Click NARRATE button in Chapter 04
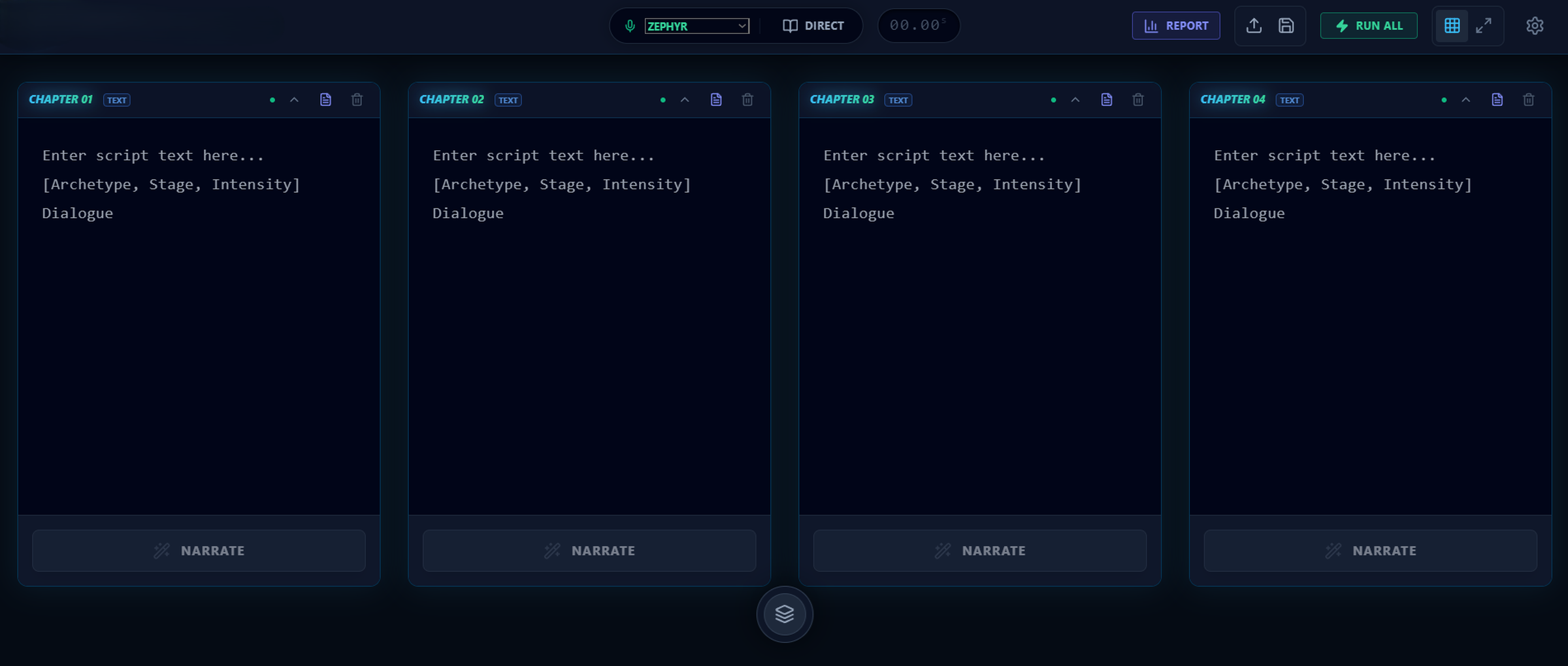Screen dimensions: 1568x666 [x=1371, y=551]
